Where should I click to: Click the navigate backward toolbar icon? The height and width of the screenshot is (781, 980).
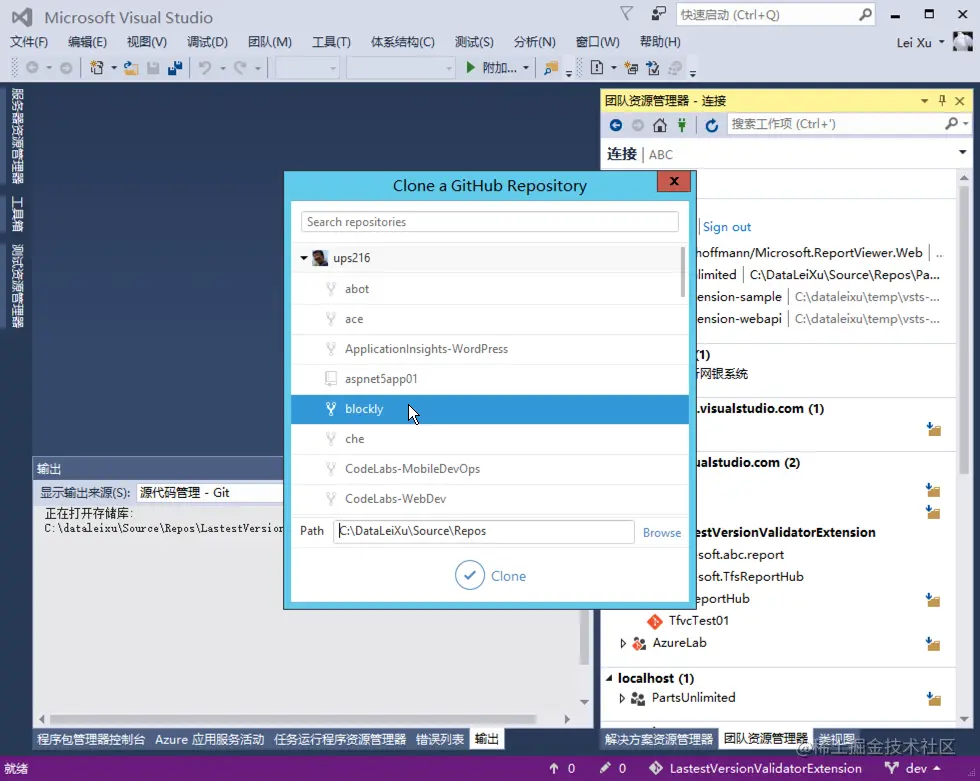[32, 67]
